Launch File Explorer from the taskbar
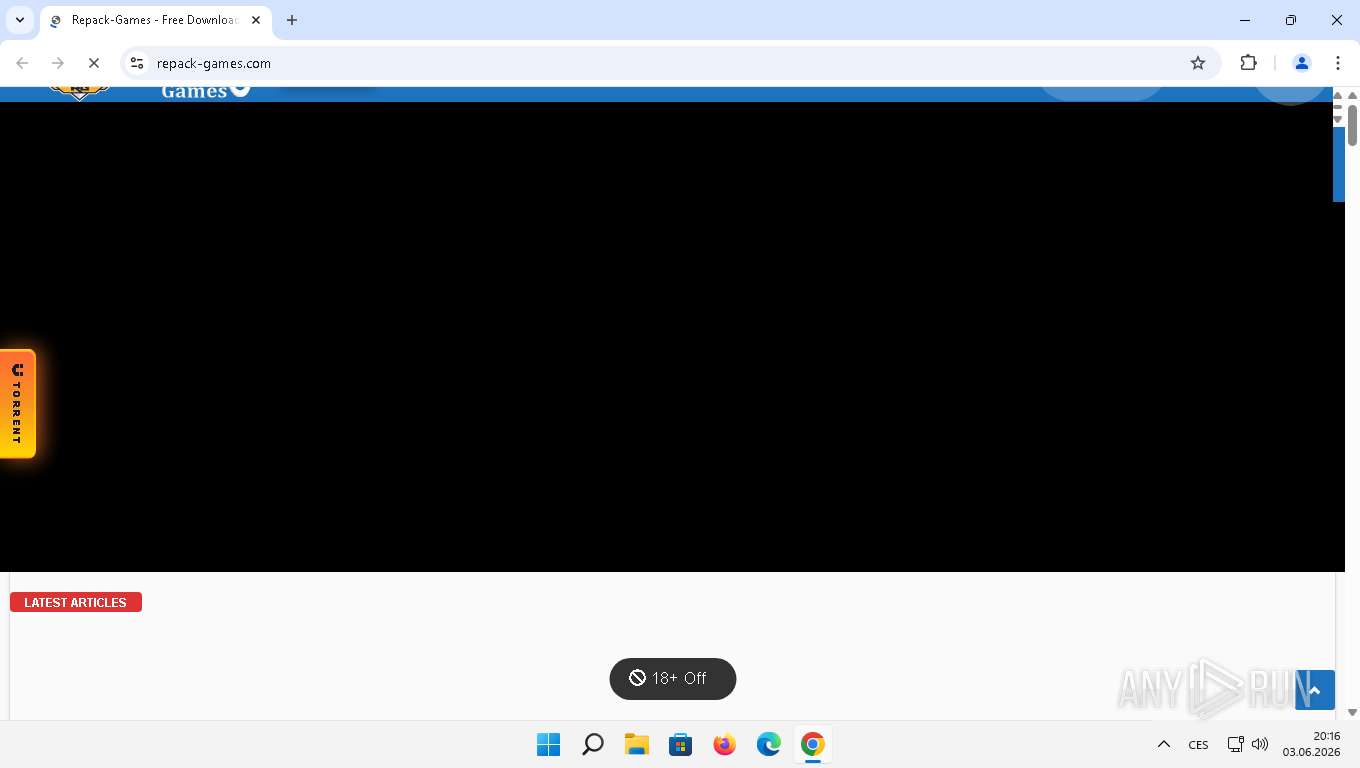The height and width of the screenshot is (768, 1360). pyautogui.click(x=637, y=745)
